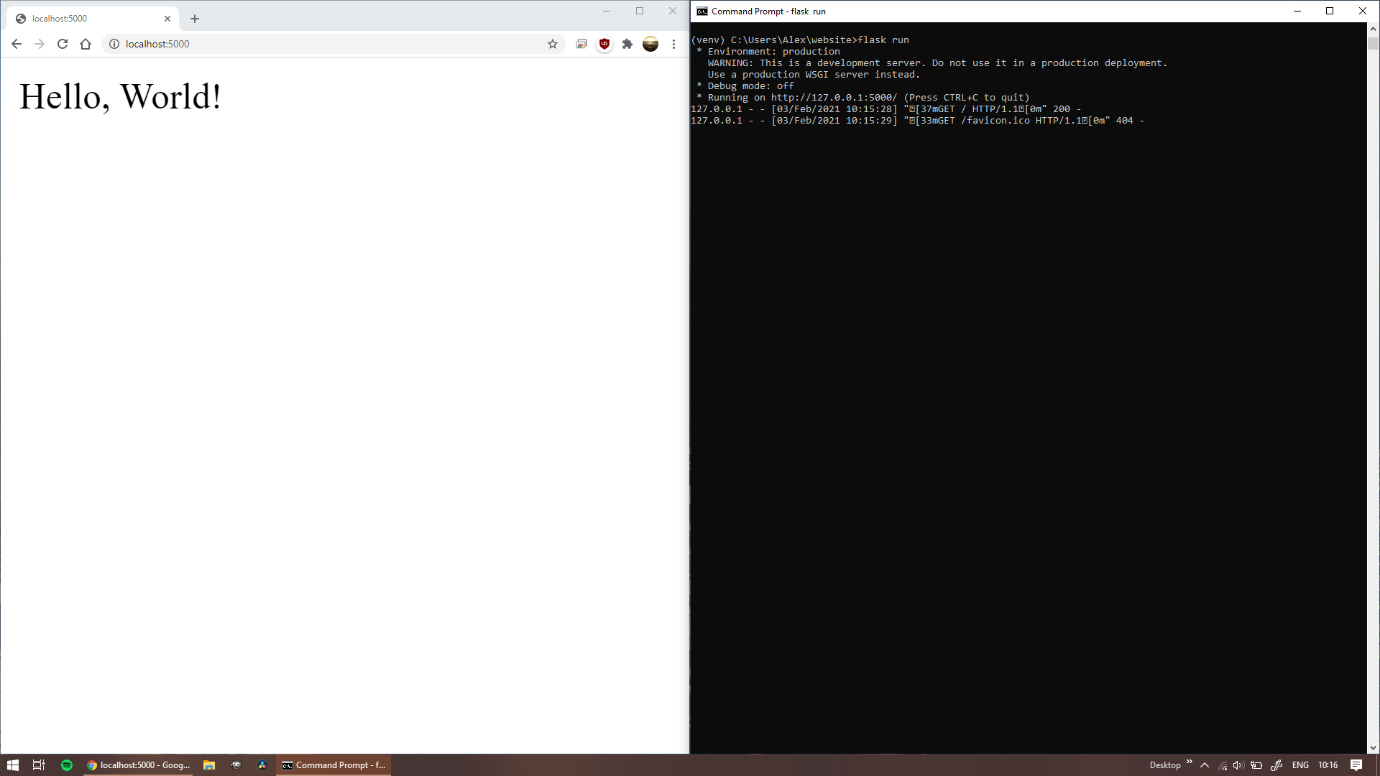
Task: Toggle the network Wi-Fi tray icon
Action: 1222,765
